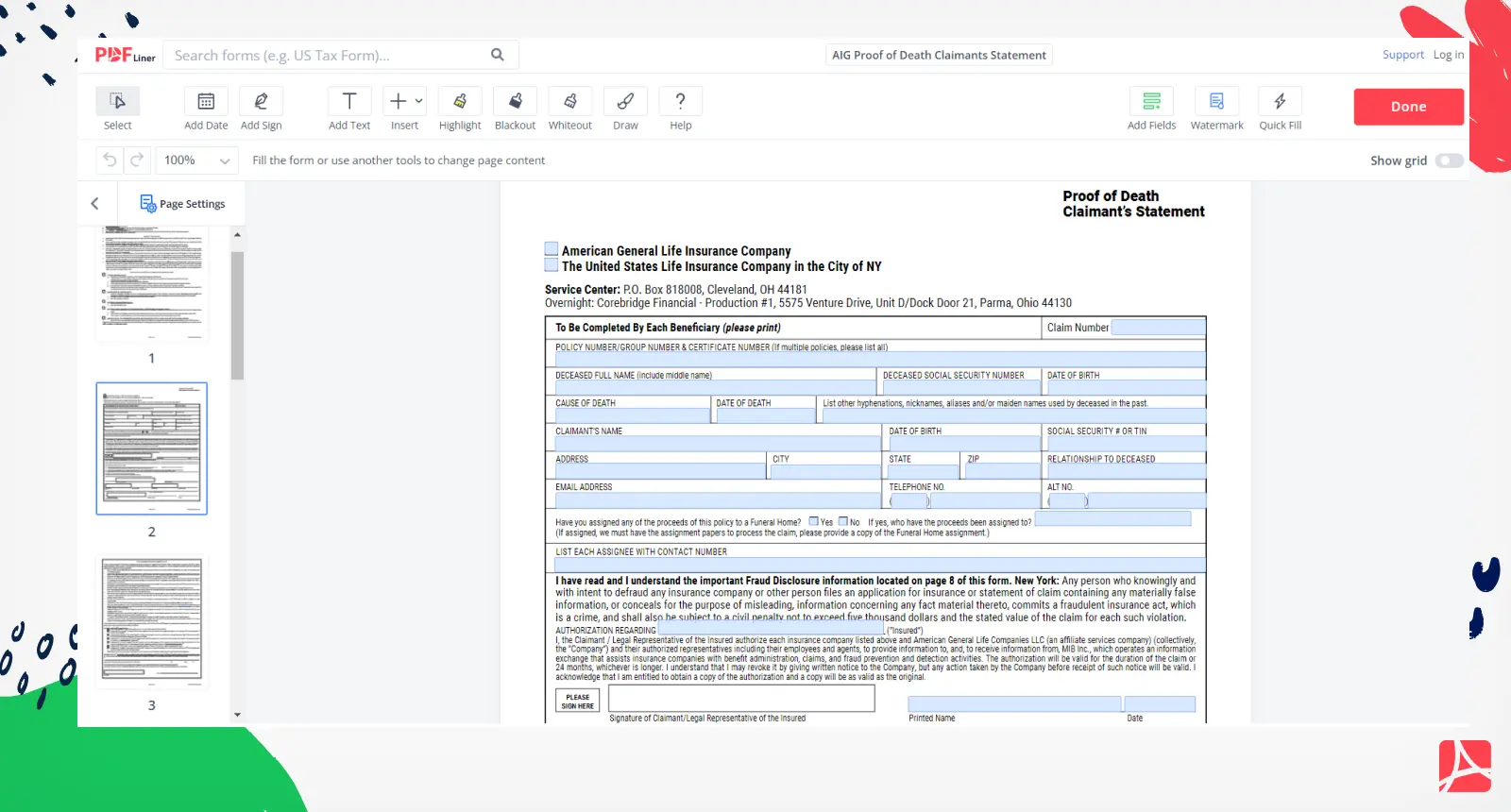Open the Support link
1511x812 pixels.
click(x=1402, y=55)
